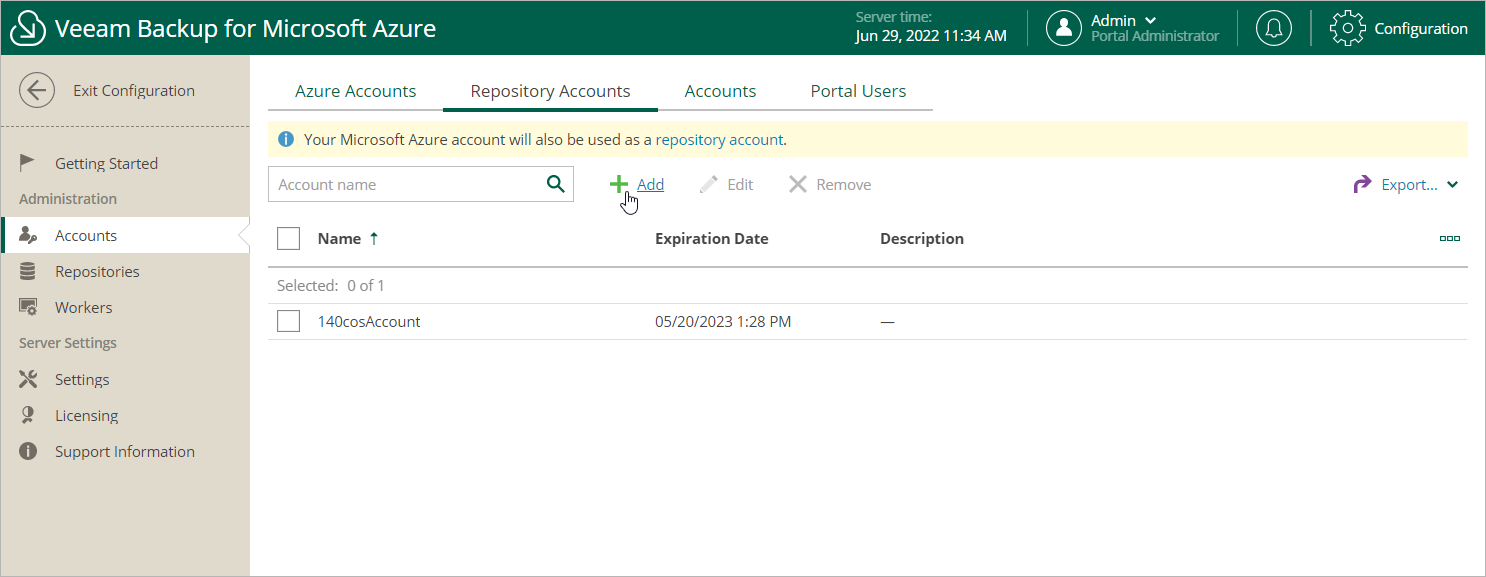Click the Exit Configuration back arrow icon
The image size is (1486, 577).
tap(37, 91)
